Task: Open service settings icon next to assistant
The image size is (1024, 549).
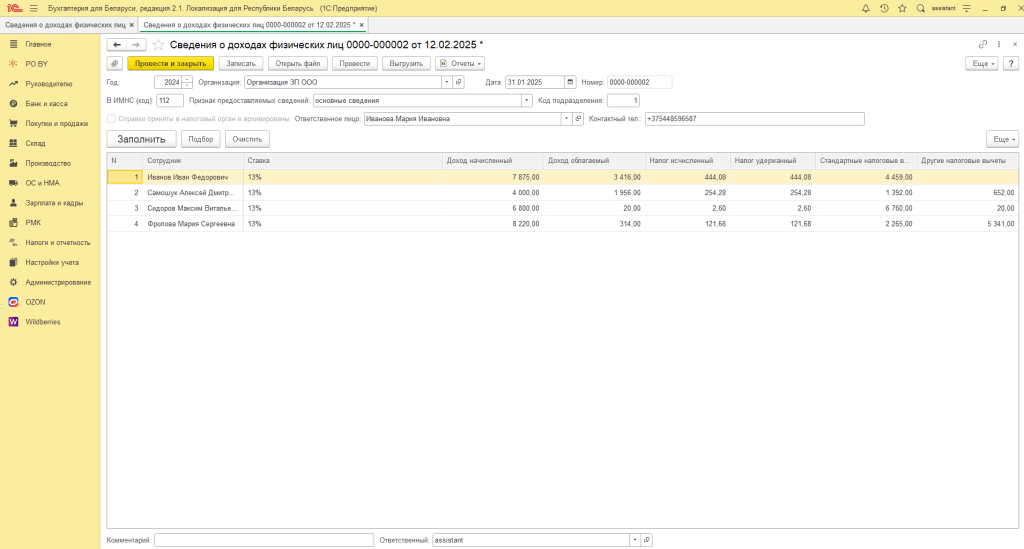Action: click(x=967, y=8)
